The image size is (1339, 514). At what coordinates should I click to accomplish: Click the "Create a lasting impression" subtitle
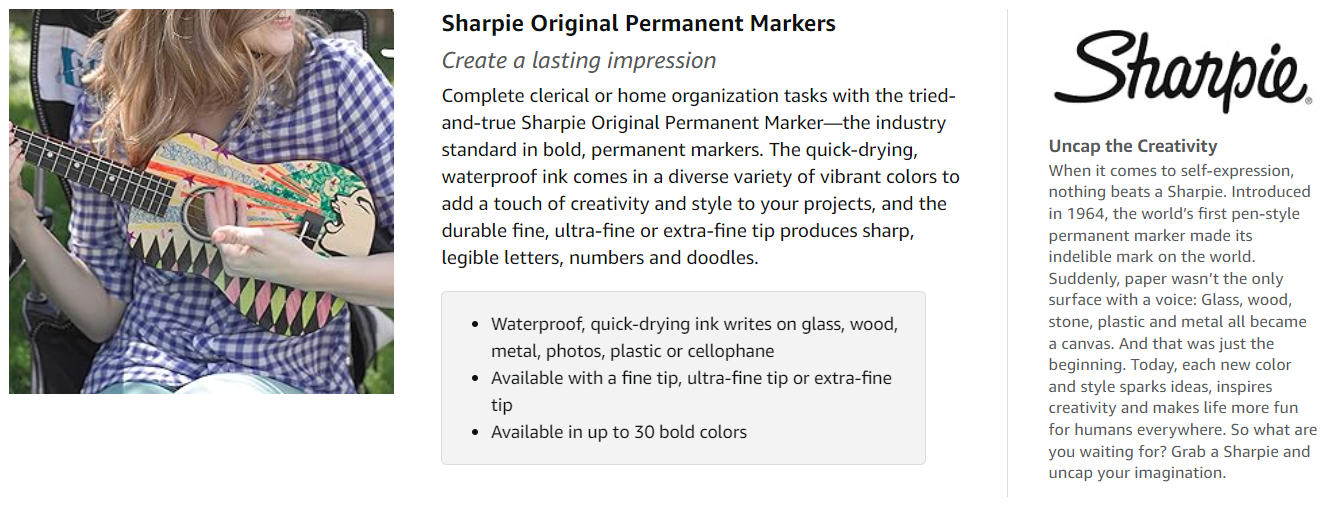[x=579, y=60]
